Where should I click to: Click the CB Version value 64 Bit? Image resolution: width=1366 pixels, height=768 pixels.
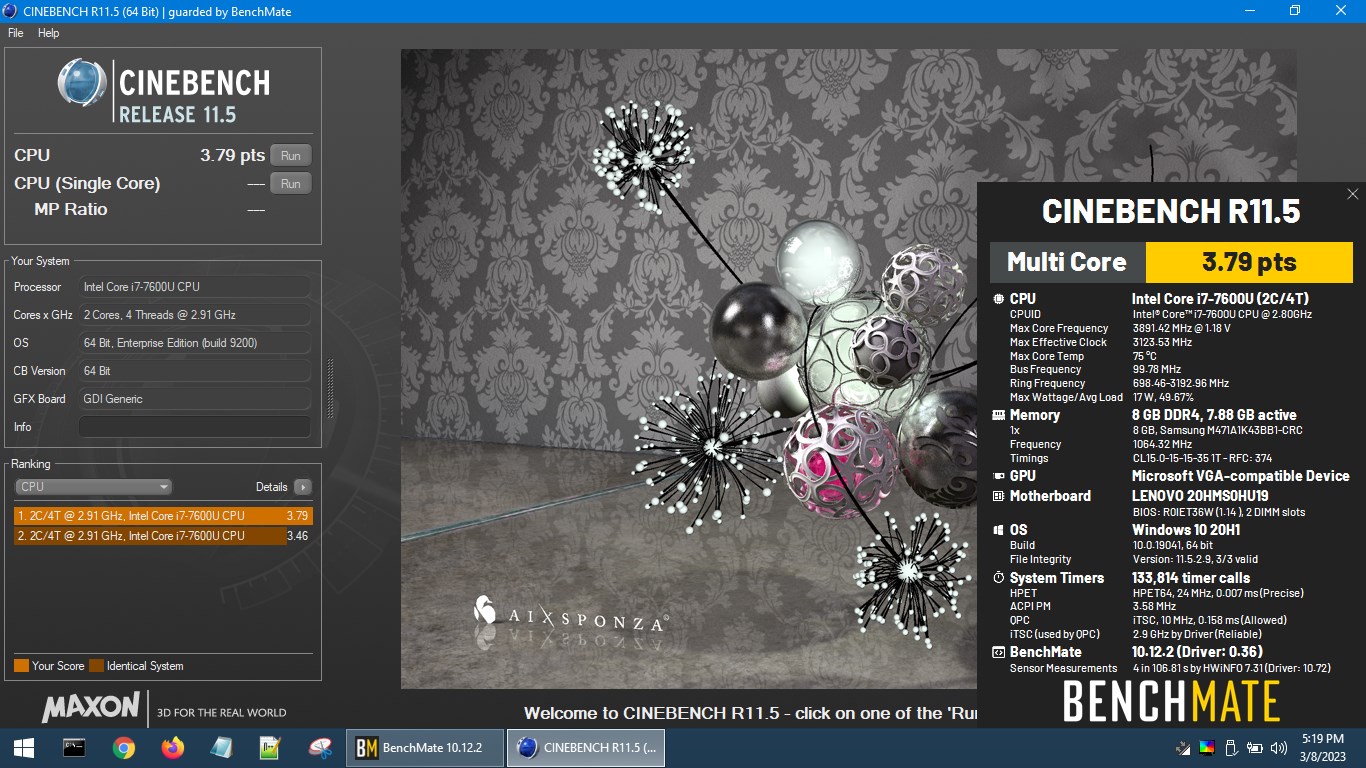194,371
